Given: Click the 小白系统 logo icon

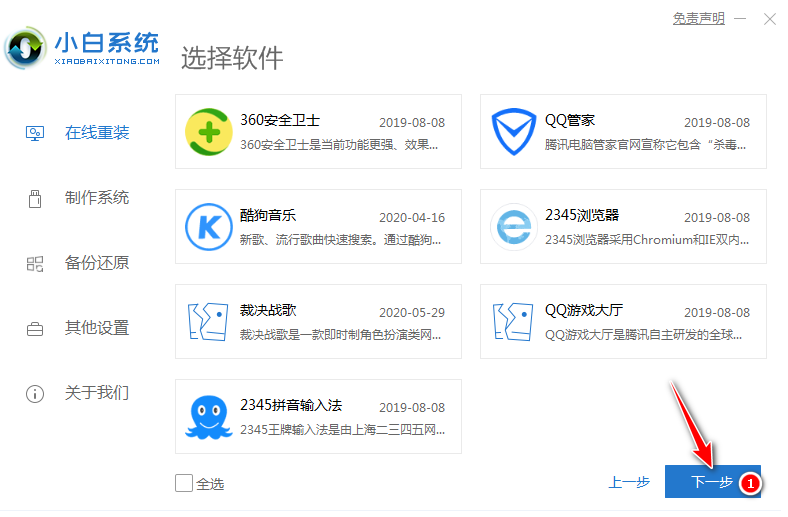Looking at the screenshot, I should tap(25, 48).
